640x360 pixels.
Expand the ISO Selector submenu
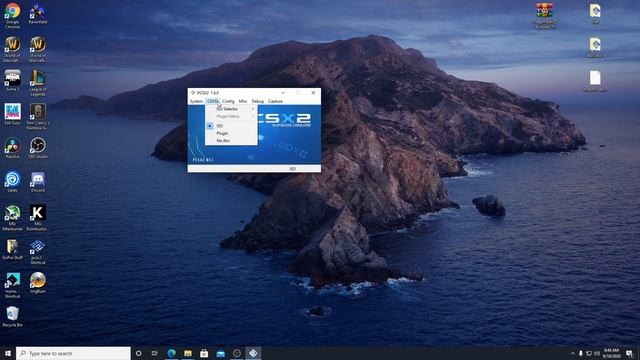pos(231,109)
